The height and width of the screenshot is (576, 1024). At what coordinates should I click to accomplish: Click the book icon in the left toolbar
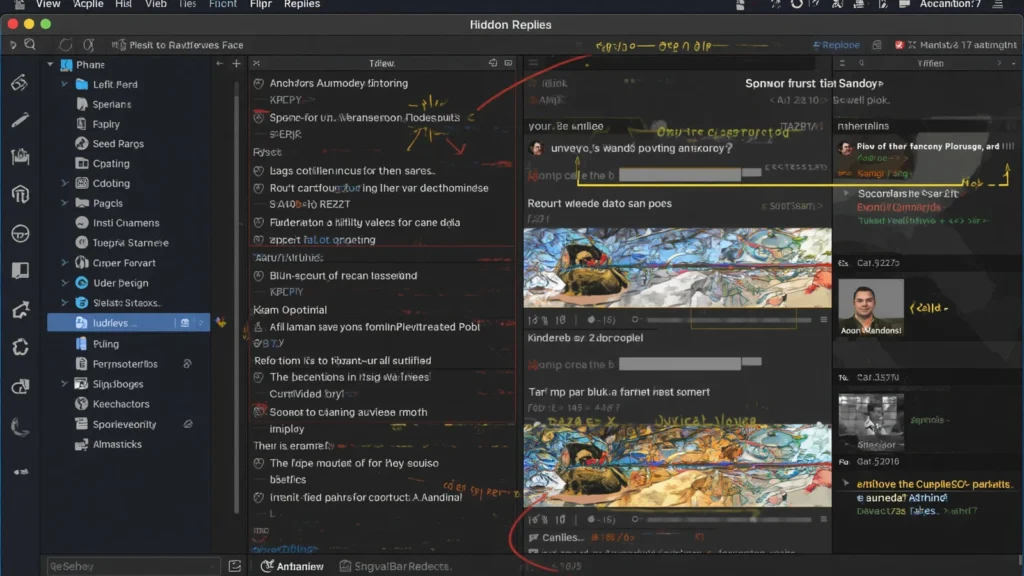coord(20,270)
